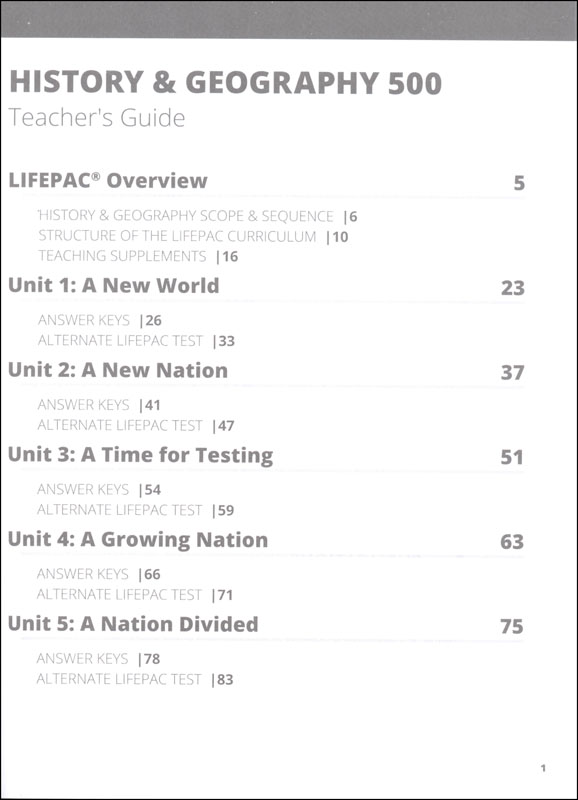Open Unit 2: A New Nation heading
Image resolution: width=578 pixels, height=800 pixels.
click(x=118, y=370)
